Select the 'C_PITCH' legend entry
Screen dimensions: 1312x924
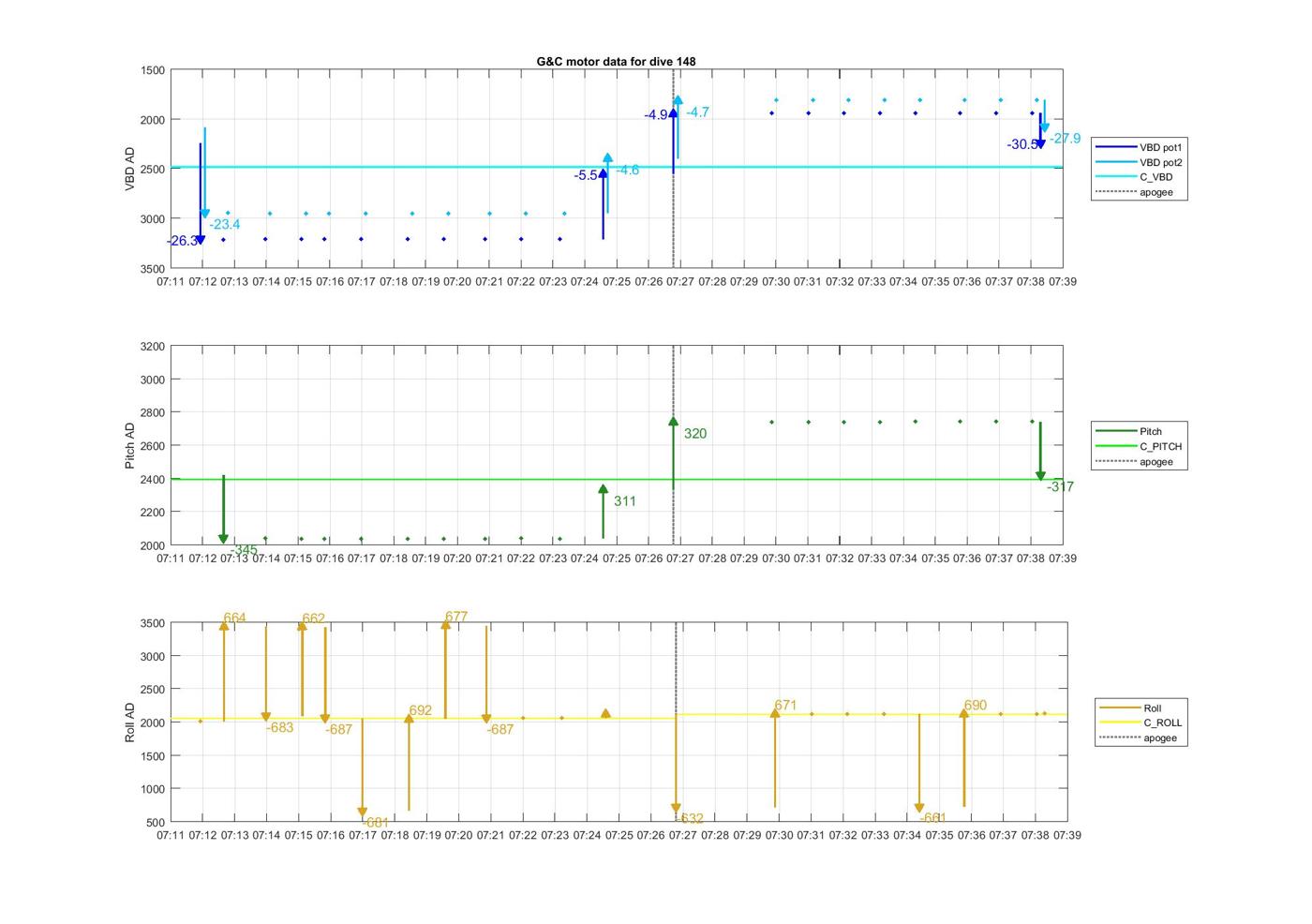(x=1140, y=446)
